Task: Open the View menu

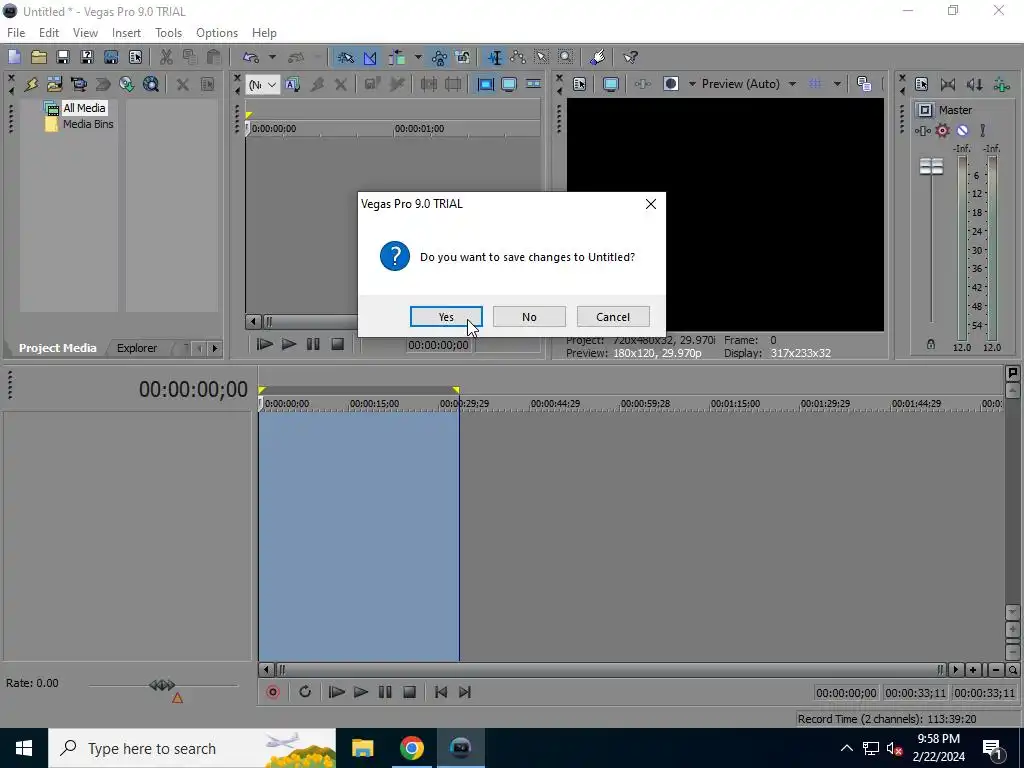Action: click(x=85, y=33)
